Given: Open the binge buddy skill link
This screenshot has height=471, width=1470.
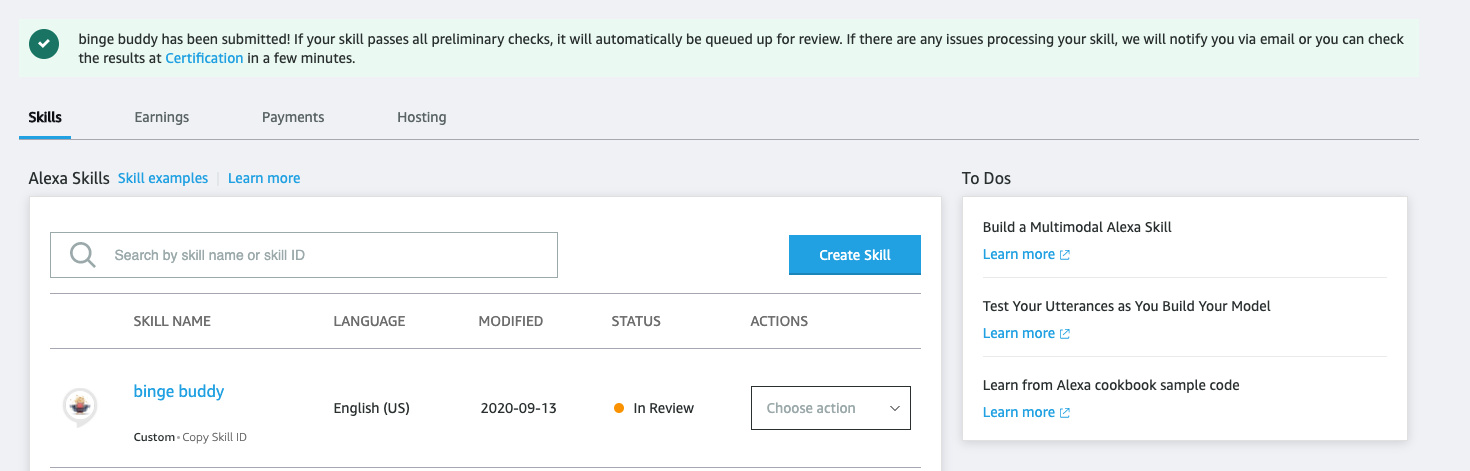Looking at the screenshot, I should coord(179,391).
